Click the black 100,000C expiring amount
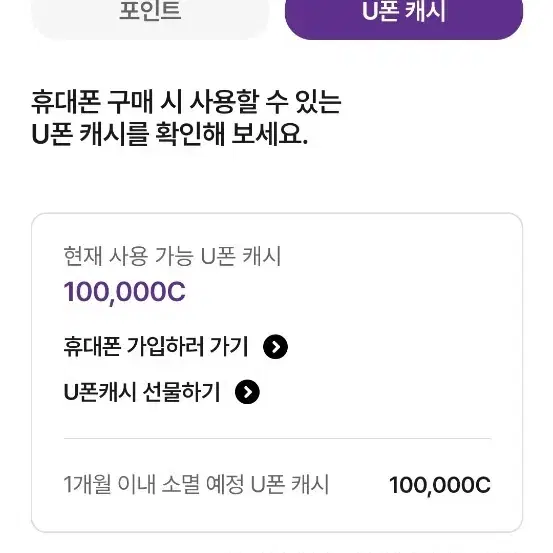 (x=440, y=485)
